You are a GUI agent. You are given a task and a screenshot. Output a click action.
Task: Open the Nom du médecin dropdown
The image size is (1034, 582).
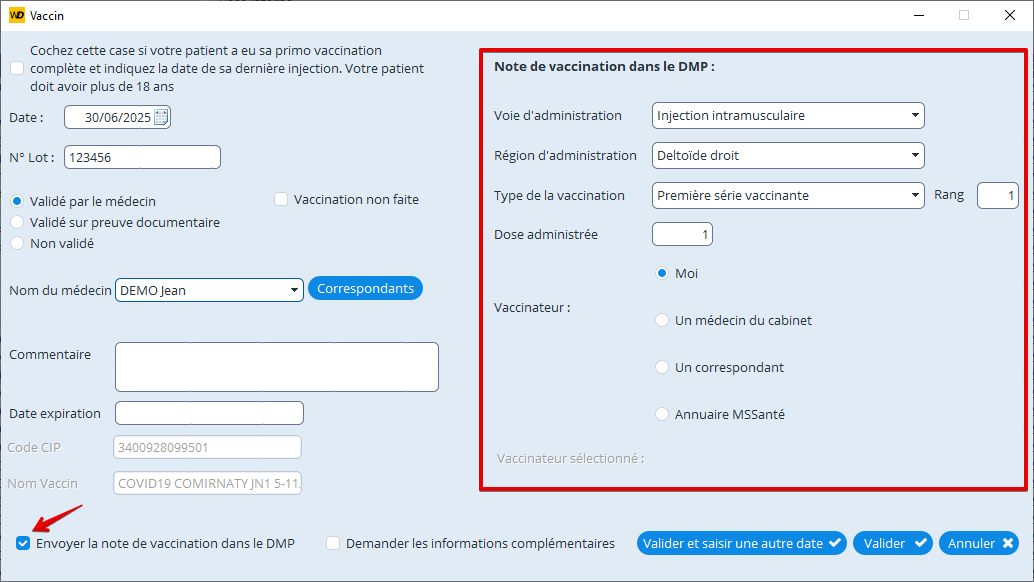[x=294, y=290]
